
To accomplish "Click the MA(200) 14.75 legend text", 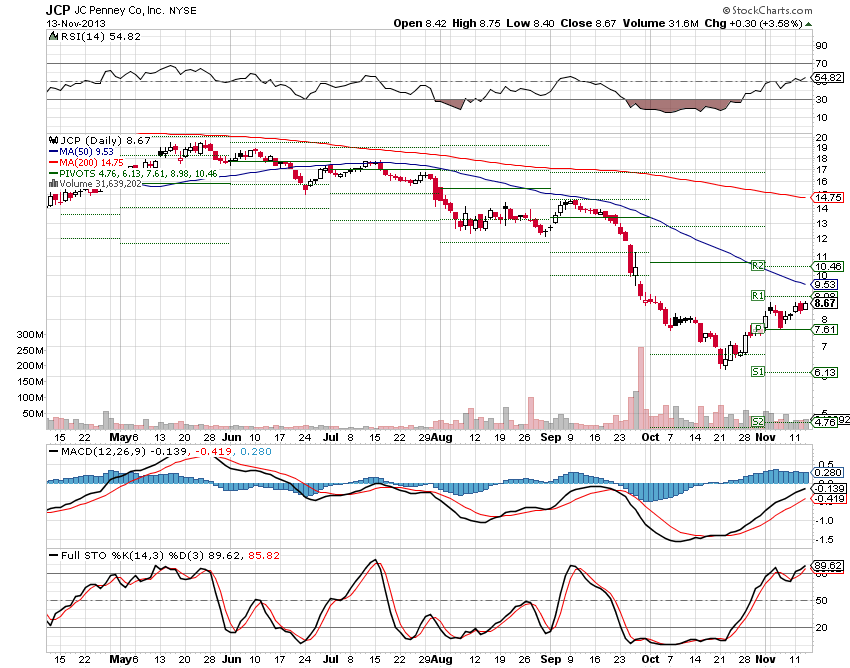I will [x=92, y=163].
